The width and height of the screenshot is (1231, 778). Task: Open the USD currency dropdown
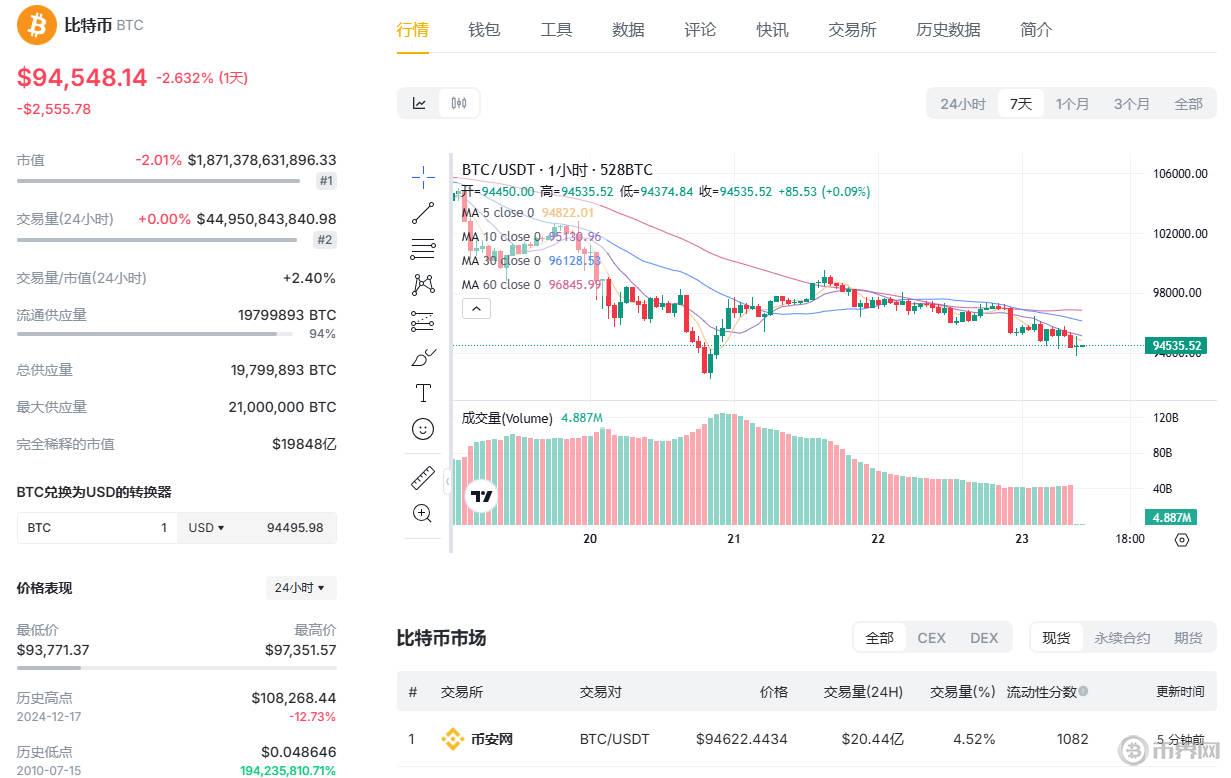(207, 527)
